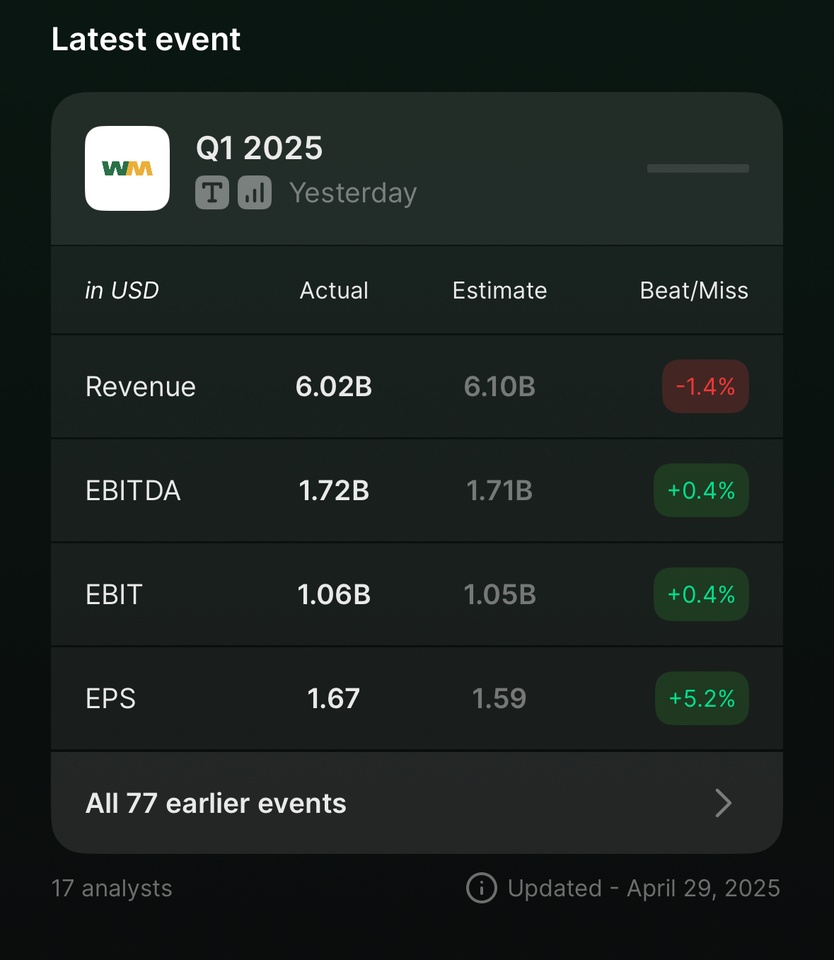Expand earlier events with chevron arrow

[x=723, y=803]
